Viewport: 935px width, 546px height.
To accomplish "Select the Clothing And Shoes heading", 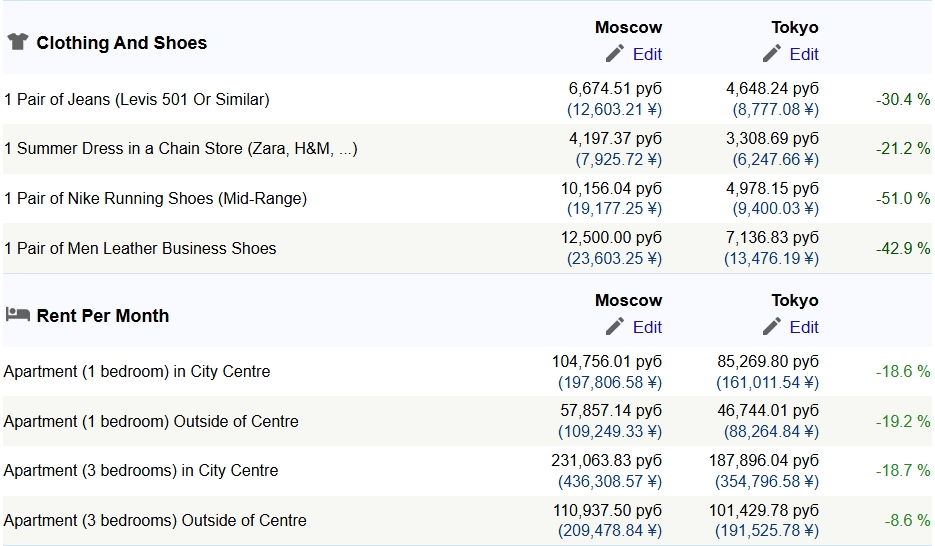I will coord(122,43).
